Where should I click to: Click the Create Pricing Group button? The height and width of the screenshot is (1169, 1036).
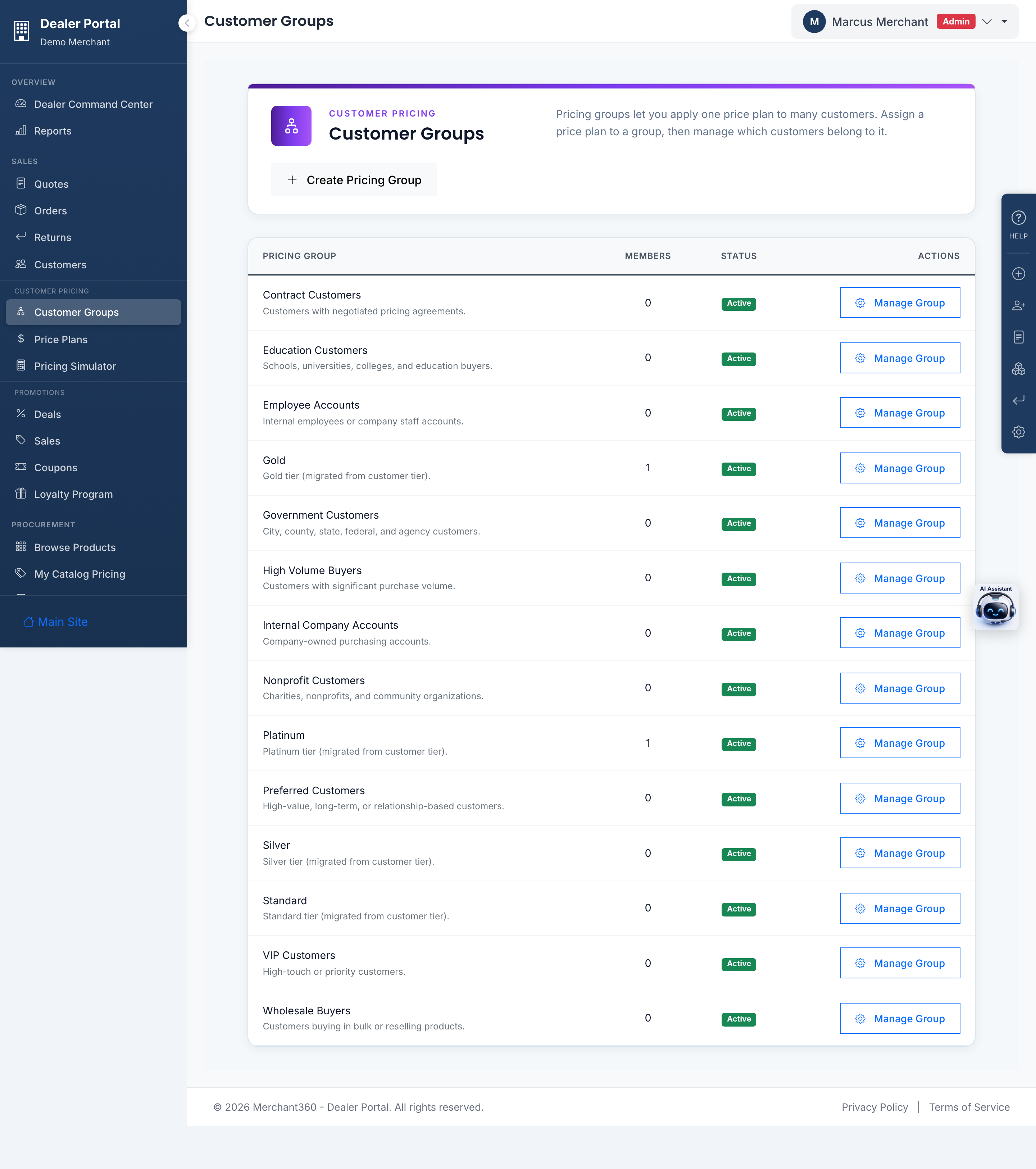[x=354, y=180]
